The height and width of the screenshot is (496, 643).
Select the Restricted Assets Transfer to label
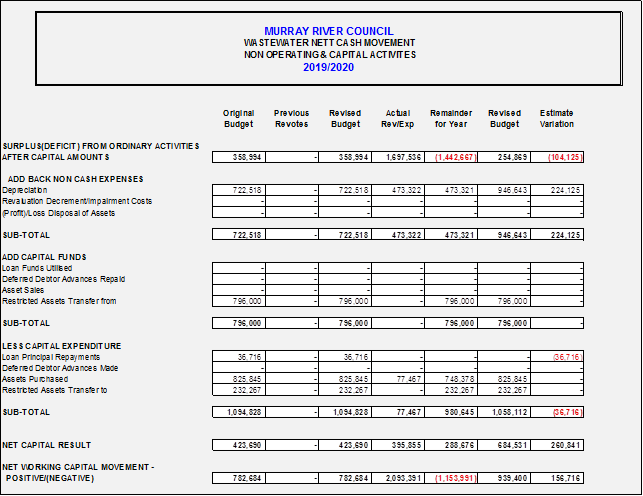pos(55,390)
